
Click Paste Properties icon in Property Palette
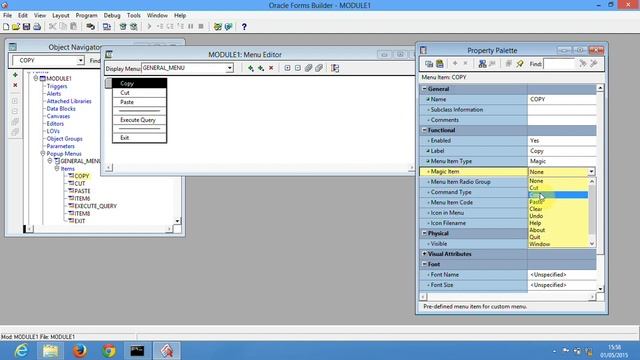click(440, 64)
